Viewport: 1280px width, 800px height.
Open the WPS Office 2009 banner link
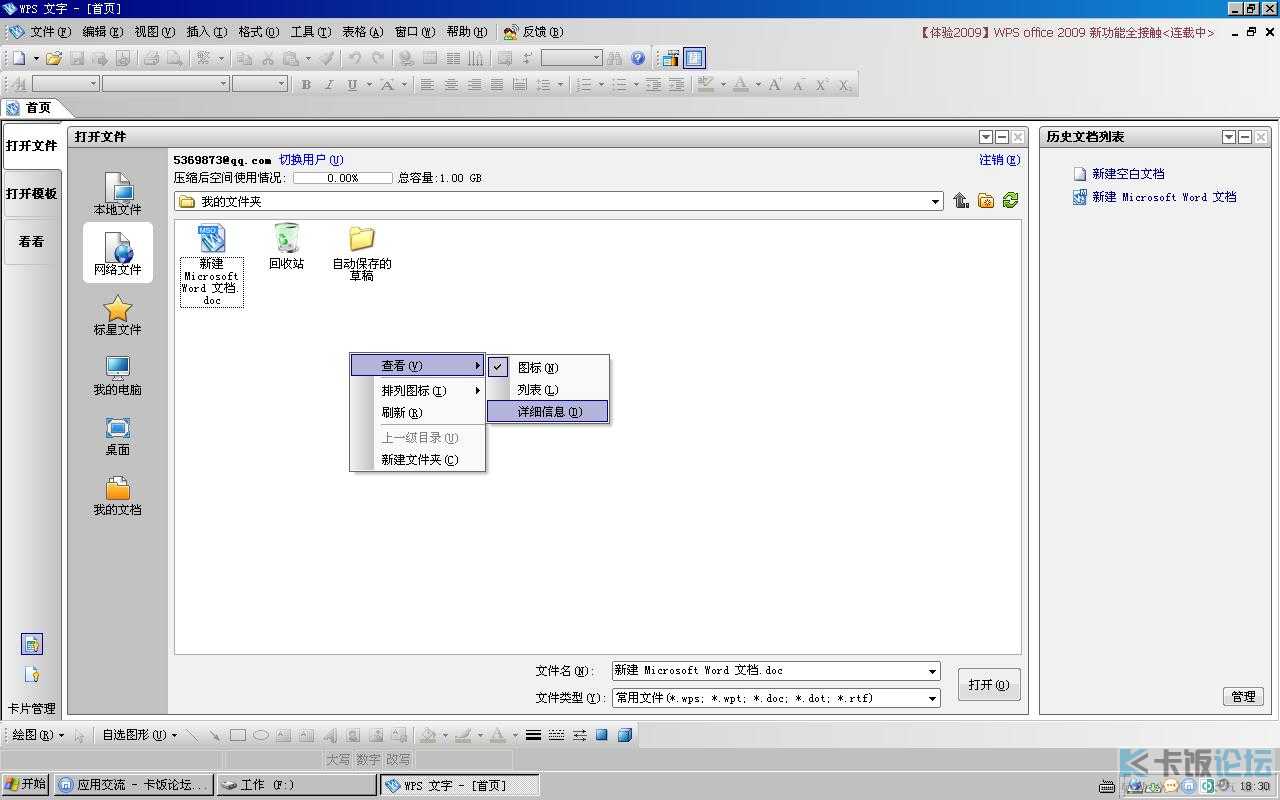tap(1067, 32)
